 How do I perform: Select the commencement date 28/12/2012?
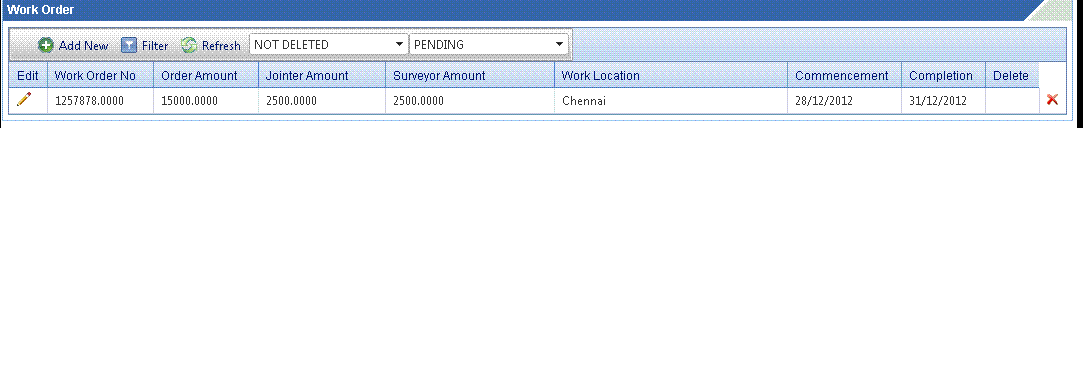click(844, 100)
